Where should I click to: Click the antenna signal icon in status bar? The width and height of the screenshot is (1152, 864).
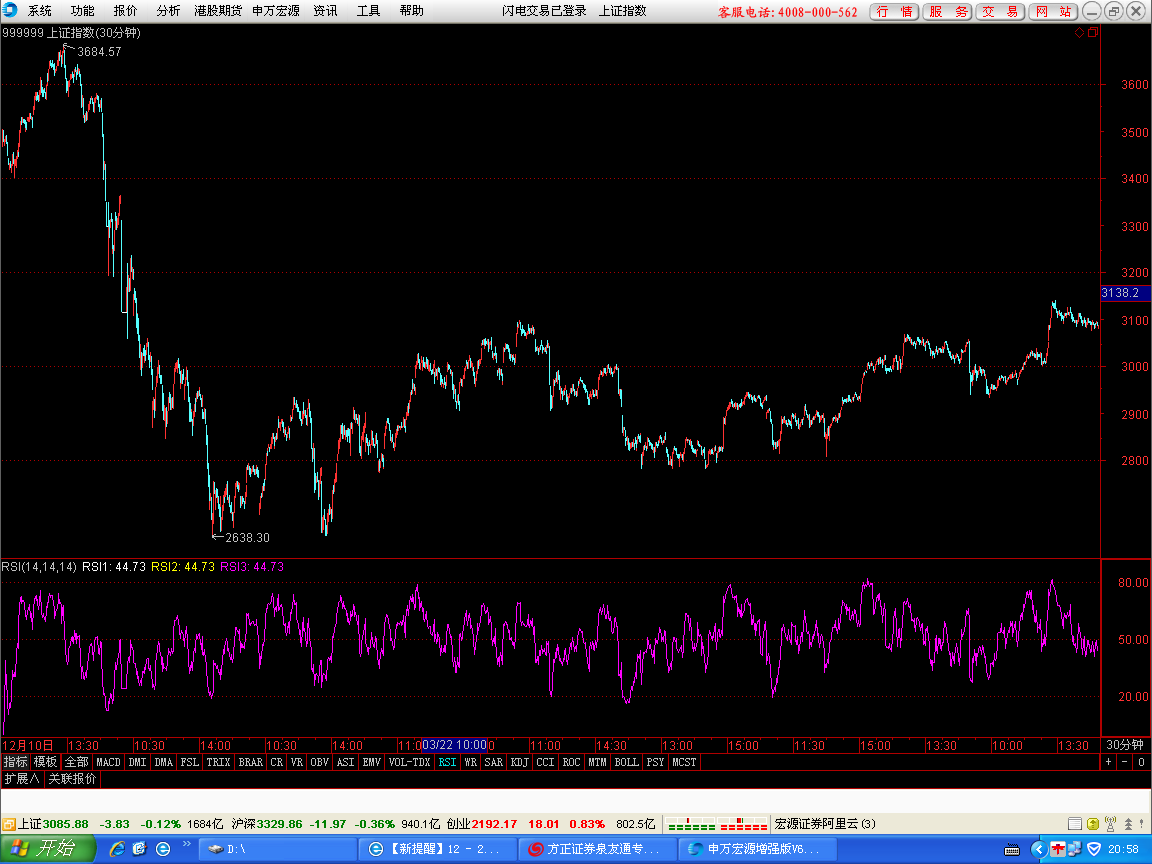pyautogui.click(x=1111, y=824)
